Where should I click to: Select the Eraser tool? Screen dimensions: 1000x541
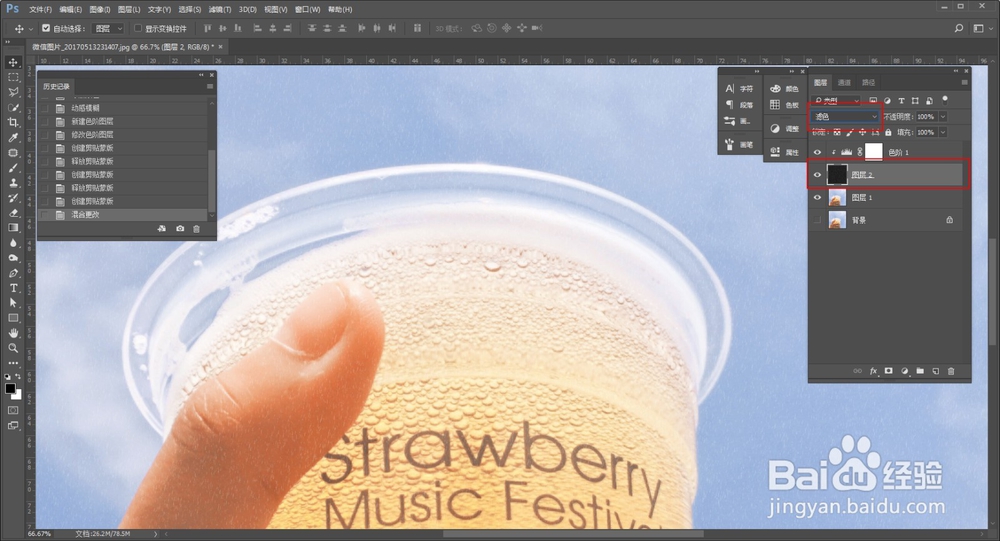click(13, 213)
